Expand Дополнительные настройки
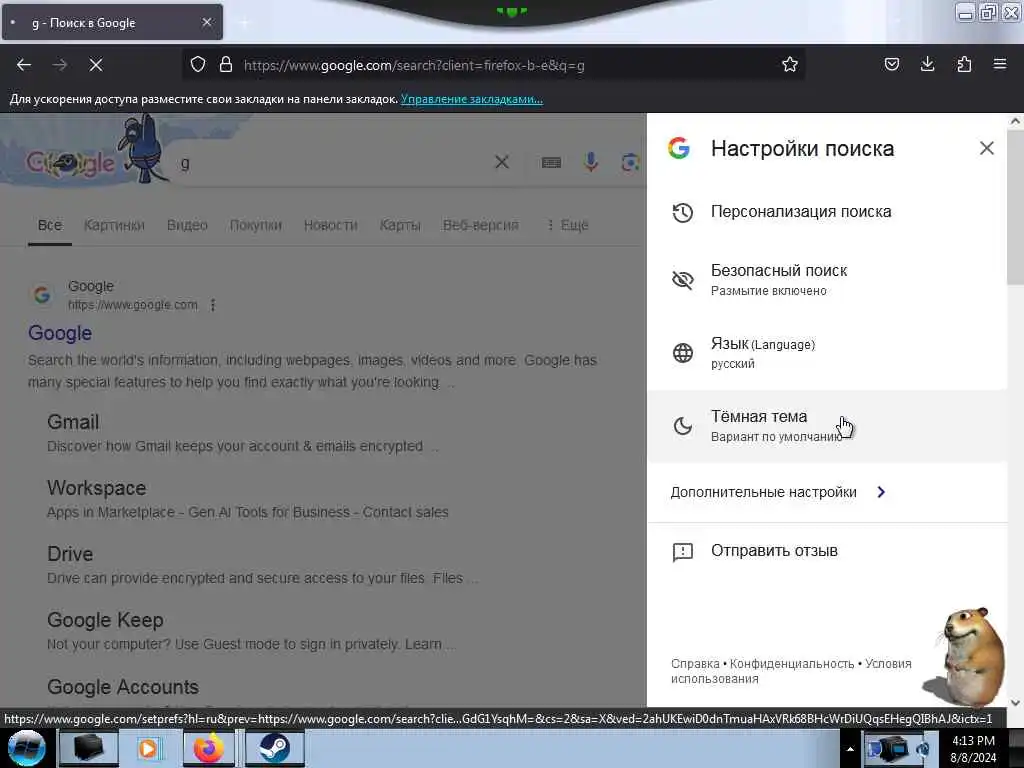Viewport: 1024px width, 768px height. tap(778, 492)
